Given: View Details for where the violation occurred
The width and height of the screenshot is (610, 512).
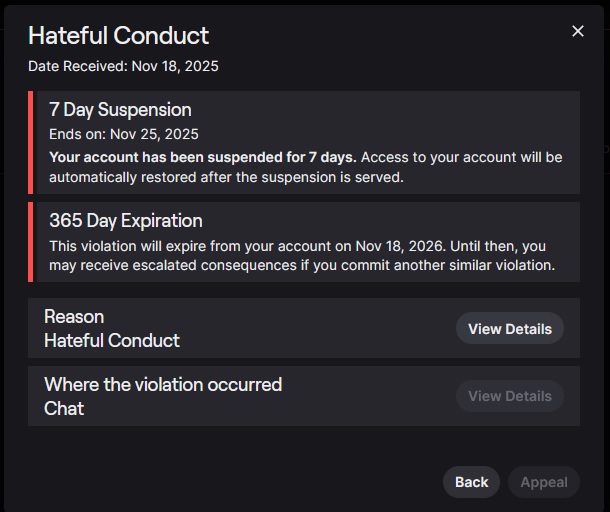Looking at the screenshot, I should [509, 396].
